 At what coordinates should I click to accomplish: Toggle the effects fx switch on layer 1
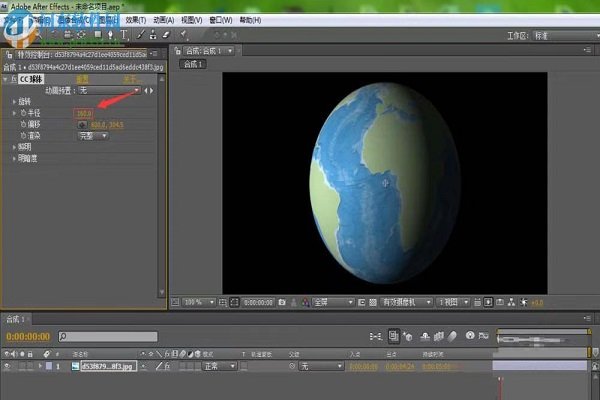167,366
